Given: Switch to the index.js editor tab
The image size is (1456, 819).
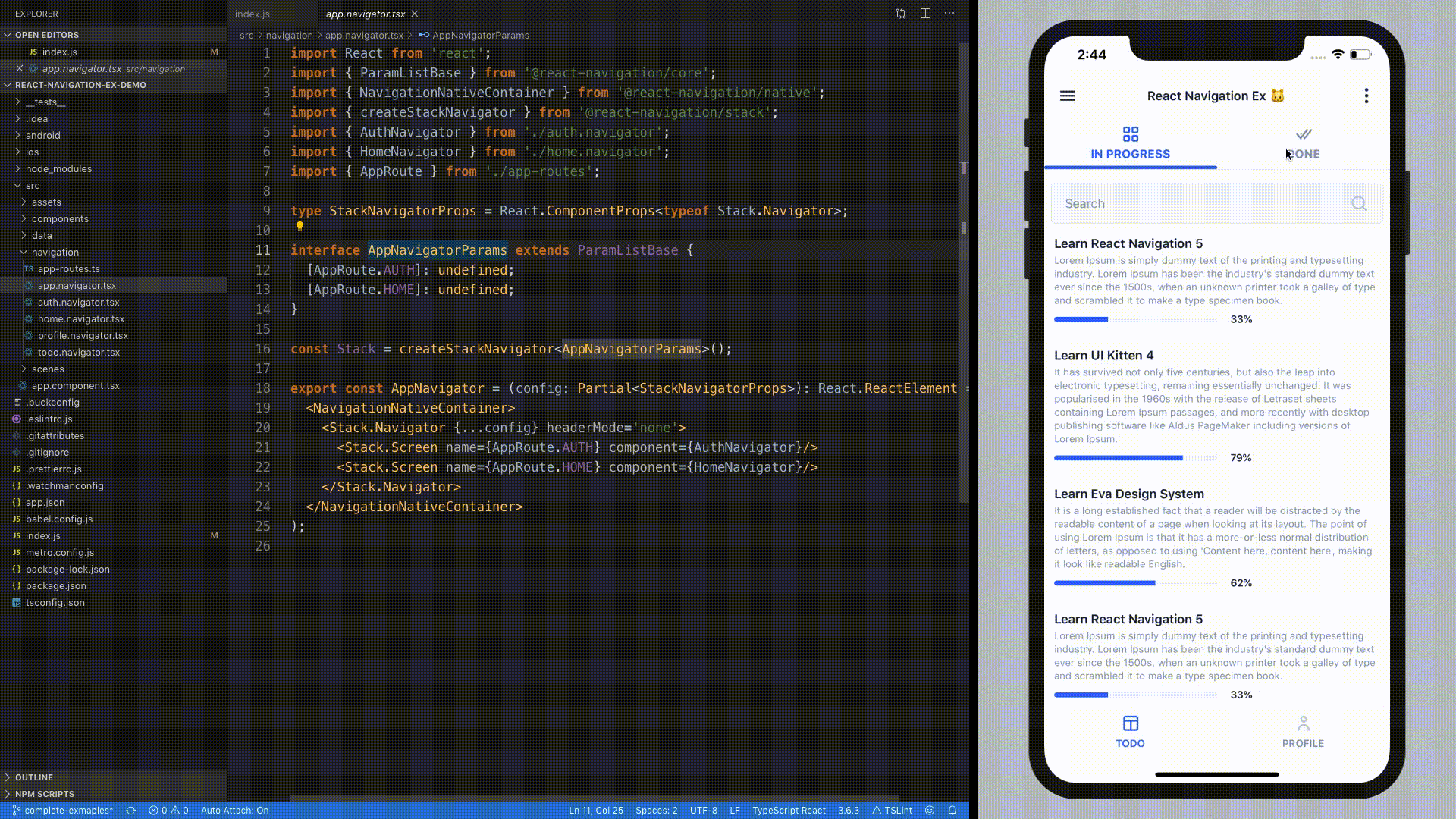Looking at the screenshot, I should [252, 14].
